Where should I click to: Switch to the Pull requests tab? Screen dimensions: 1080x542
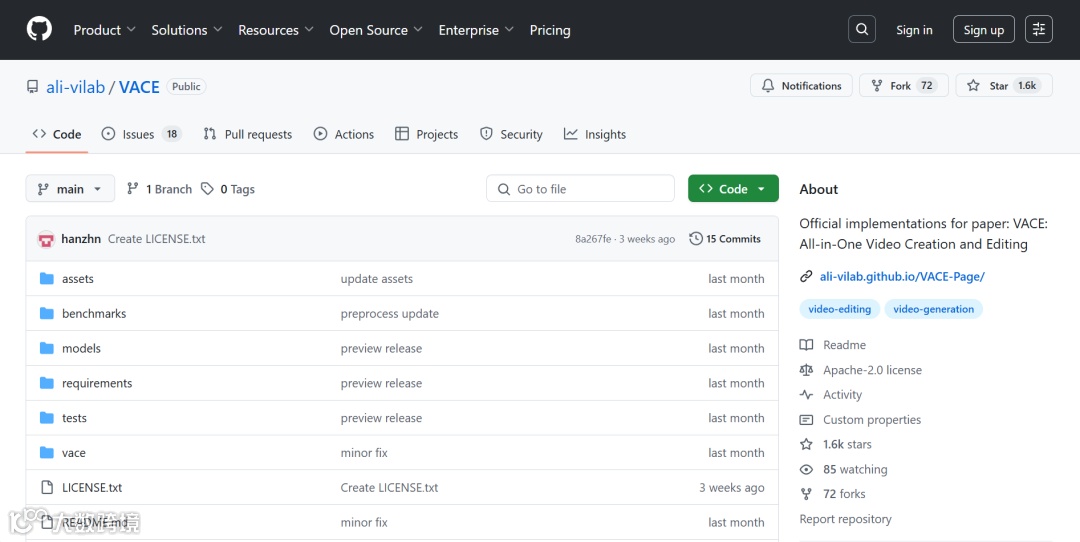247,134
